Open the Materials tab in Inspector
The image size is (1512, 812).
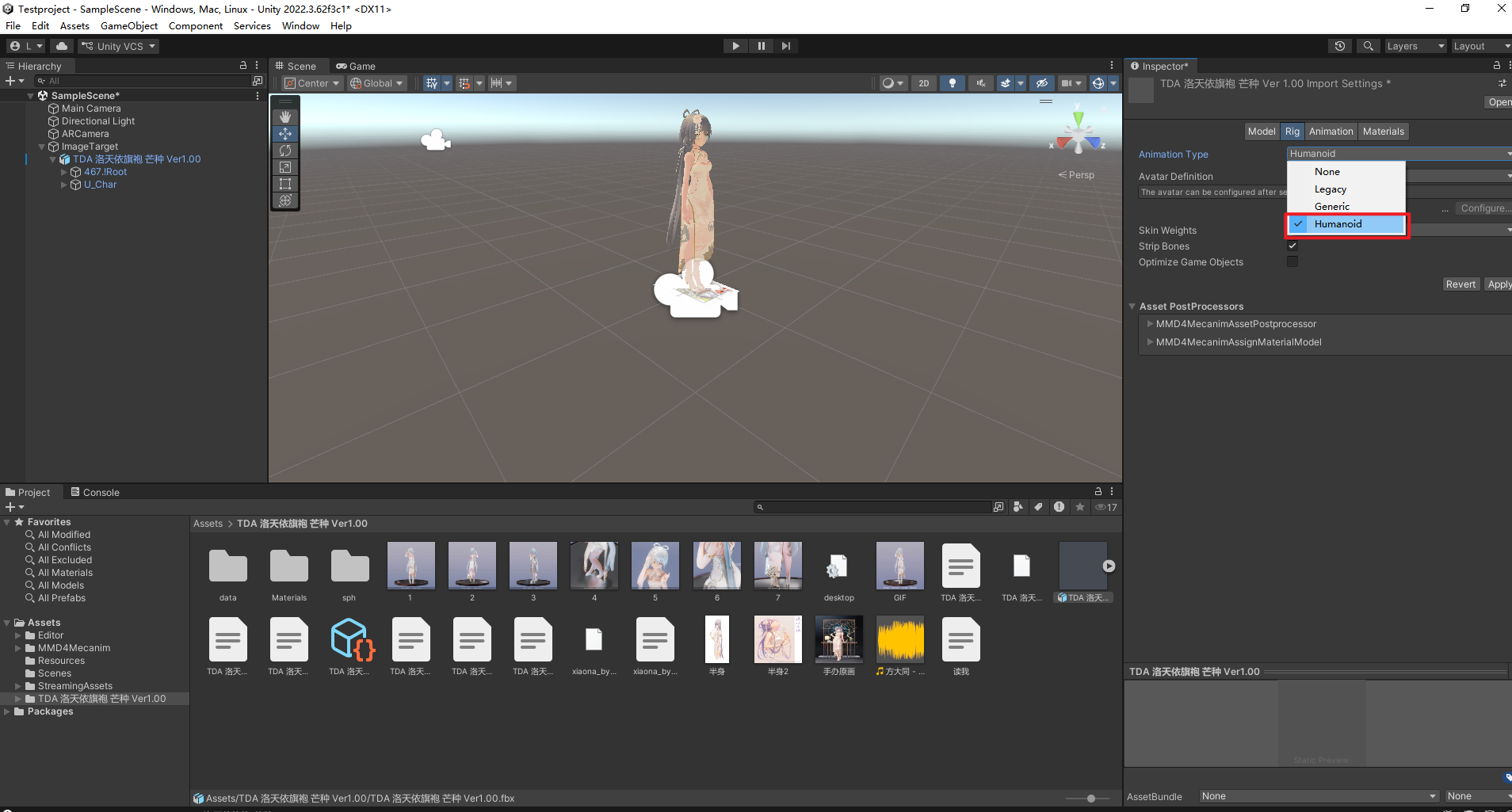coord(1383,132)
